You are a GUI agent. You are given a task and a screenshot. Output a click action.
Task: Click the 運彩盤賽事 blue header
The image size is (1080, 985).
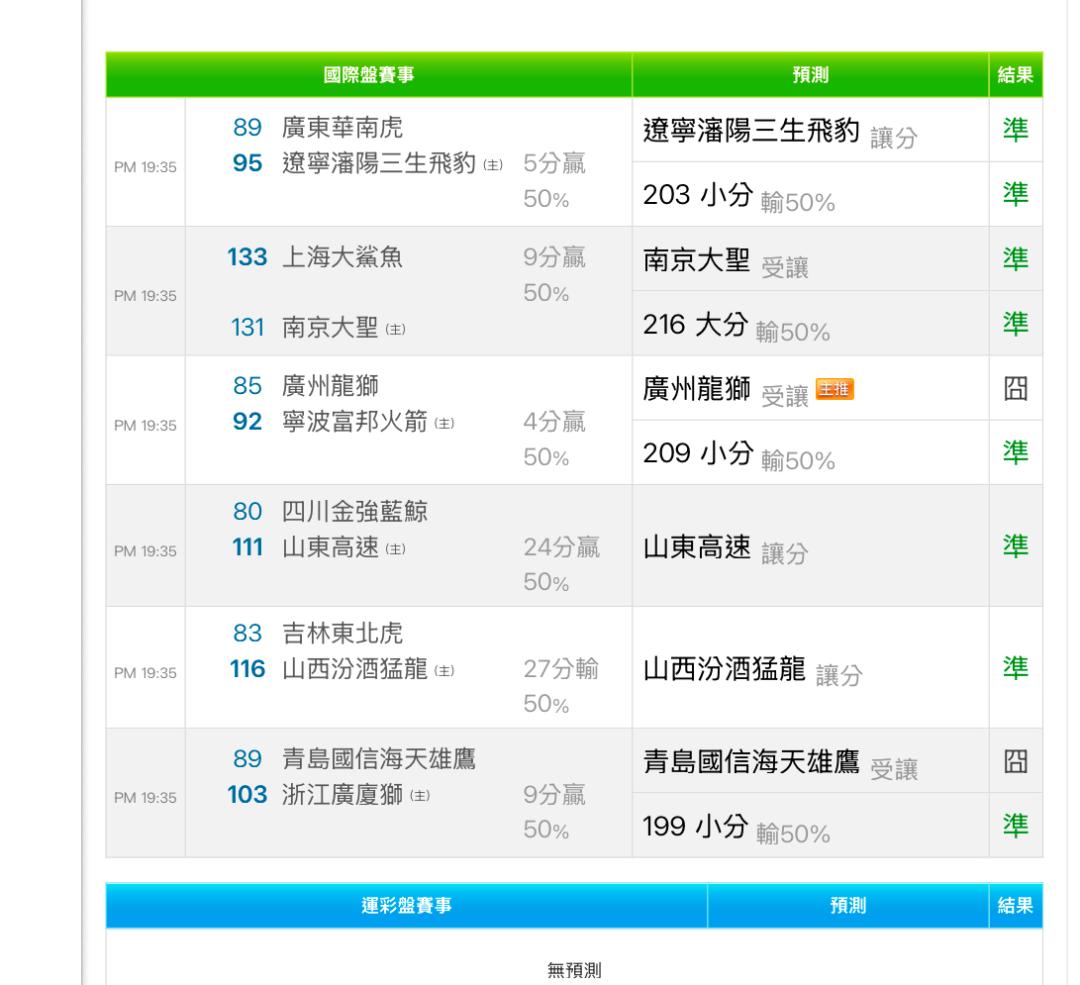pos(406,905)
